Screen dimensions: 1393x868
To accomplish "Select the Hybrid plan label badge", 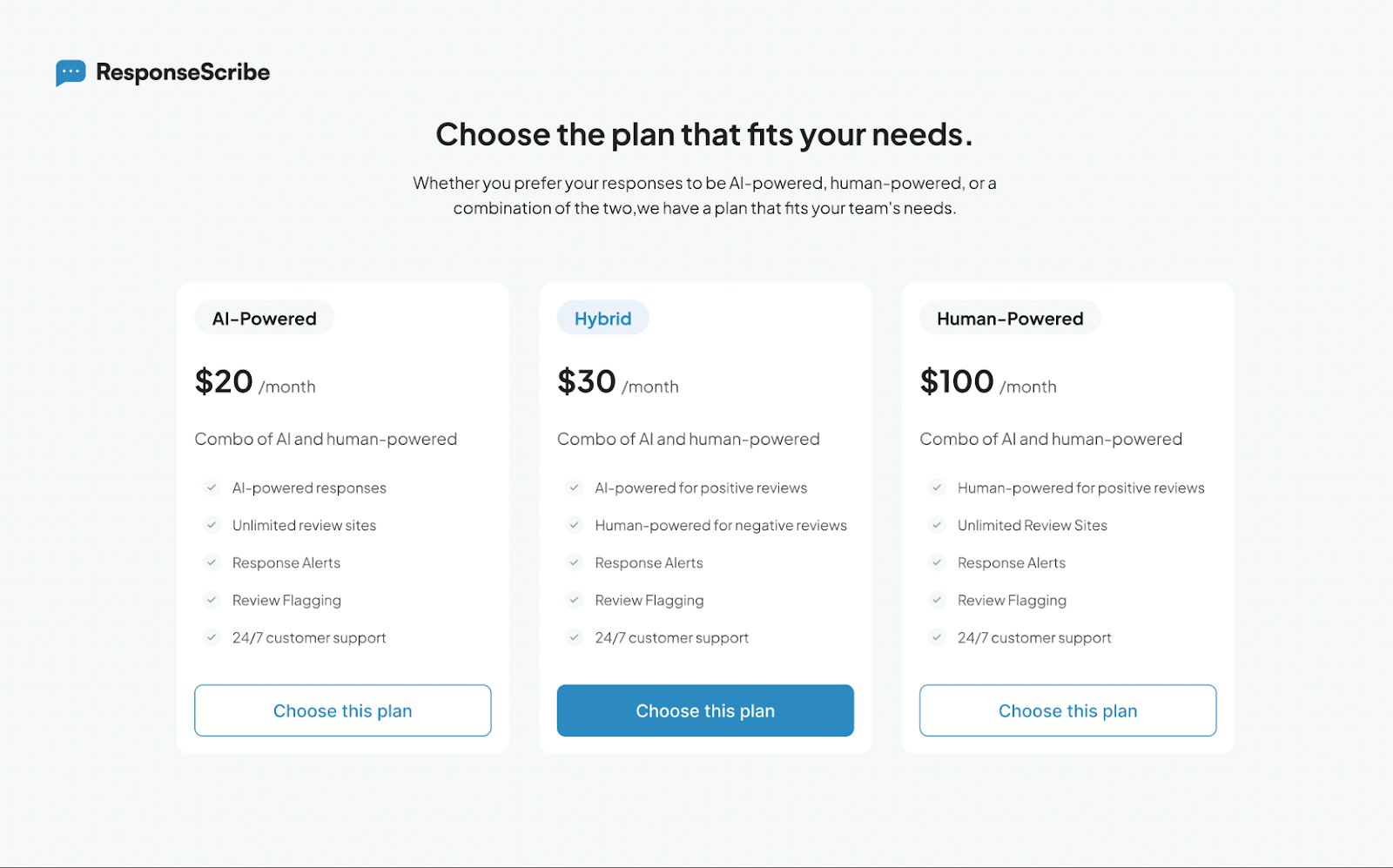I will pos(602,319).
